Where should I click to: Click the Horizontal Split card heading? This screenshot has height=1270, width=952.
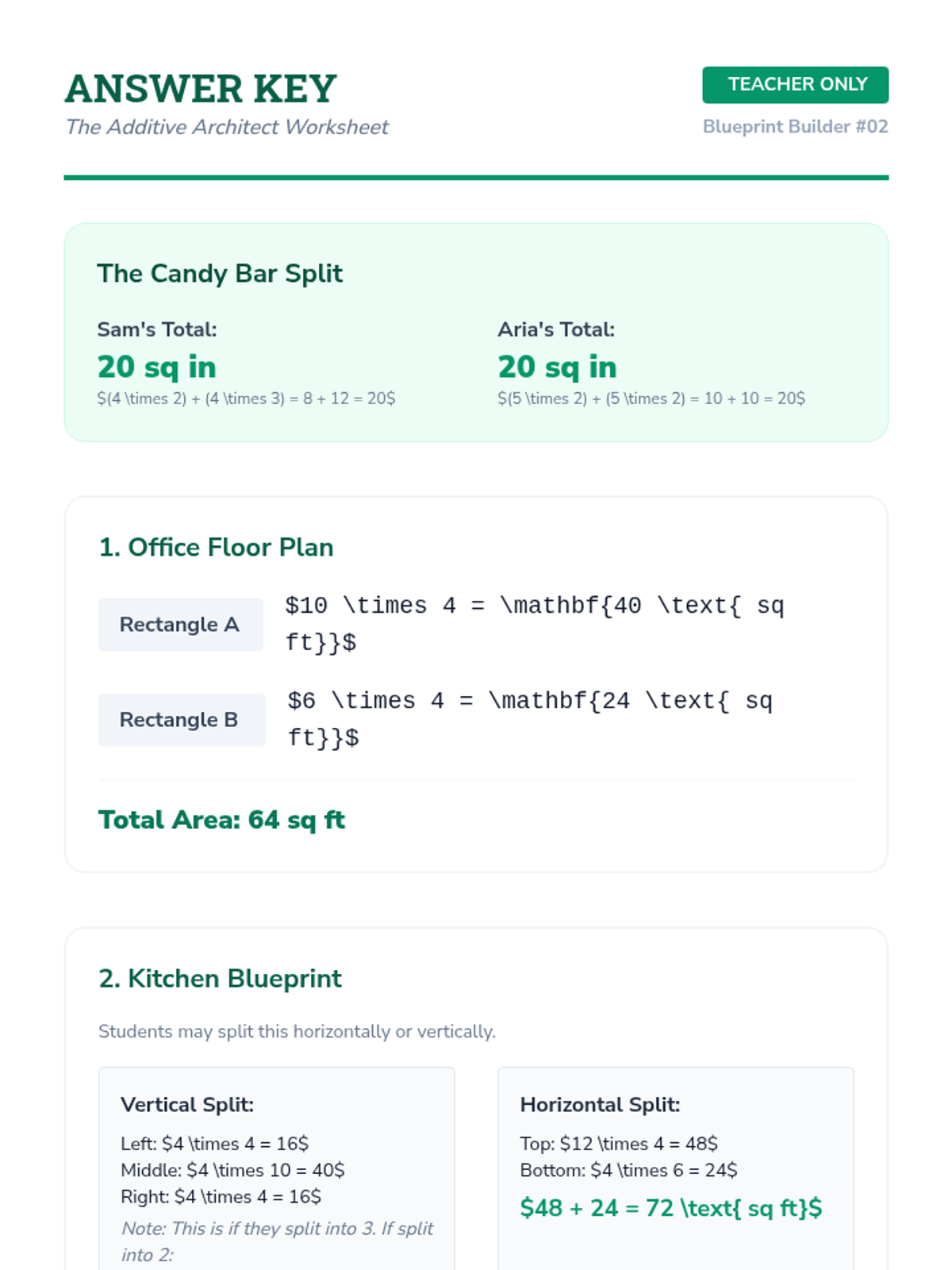click(600, 1105)
